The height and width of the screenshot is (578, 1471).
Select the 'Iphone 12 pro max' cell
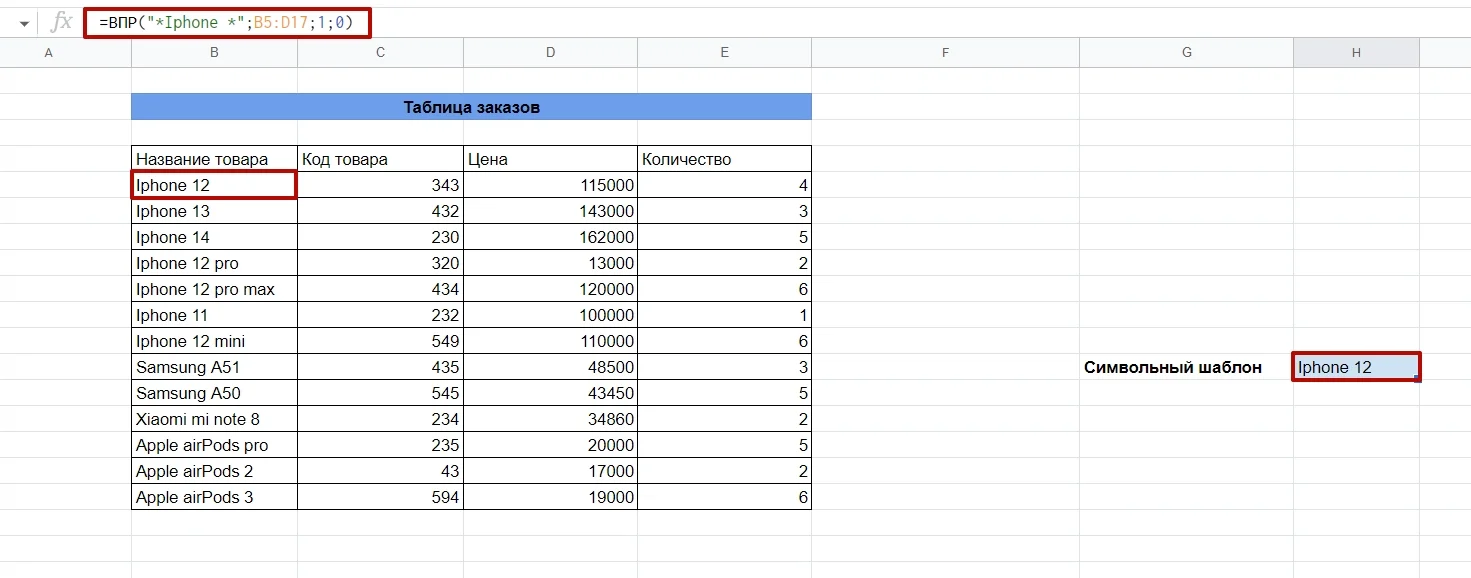(214, 289)
